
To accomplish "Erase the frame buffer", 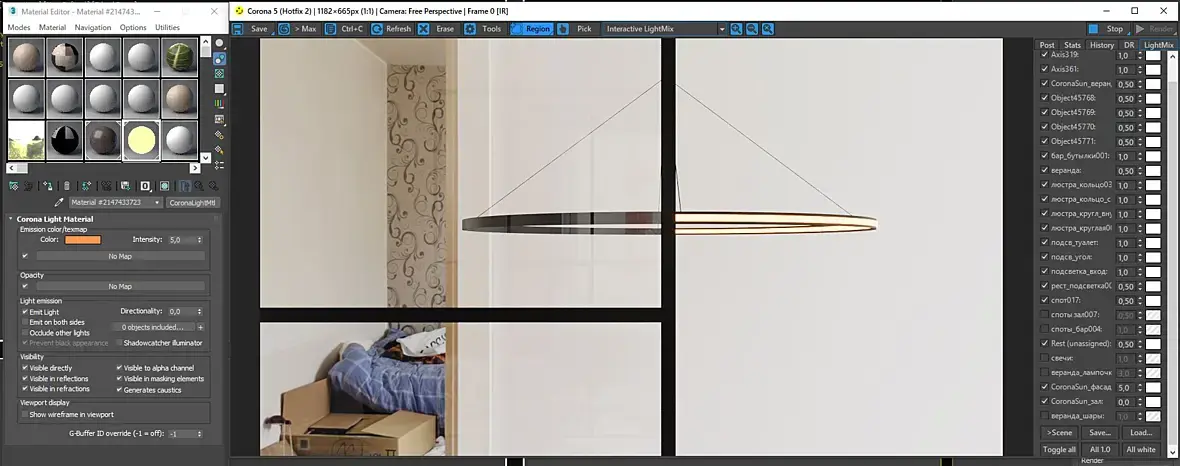I will [x=436, y=29].
